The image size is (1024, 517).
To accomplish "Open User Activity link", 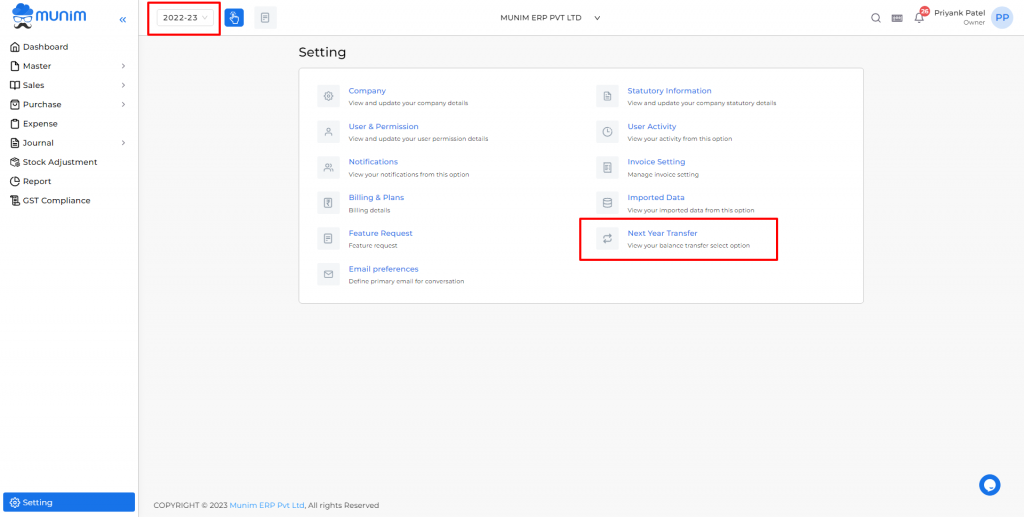I will tap(652, 127).
